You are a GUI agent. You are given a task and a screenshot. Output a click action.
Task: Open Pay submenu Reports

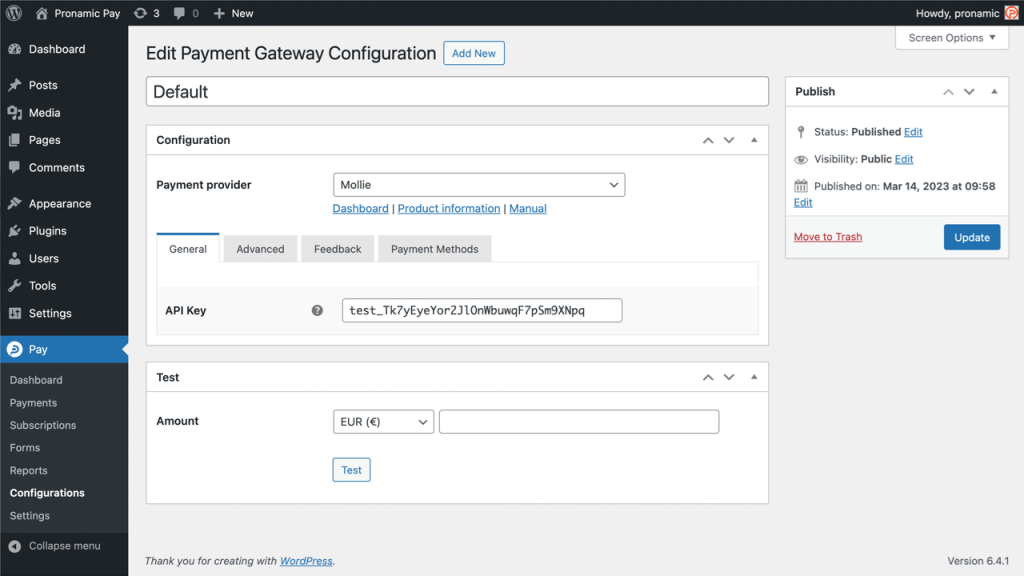coord(29,470)
